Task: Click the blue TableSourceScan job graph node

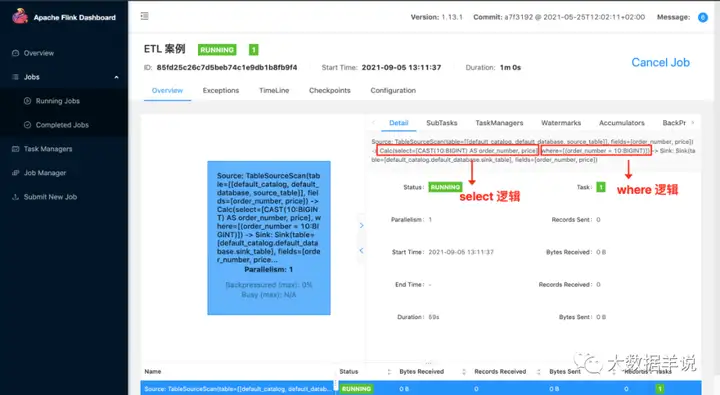Action: (269, 238)
